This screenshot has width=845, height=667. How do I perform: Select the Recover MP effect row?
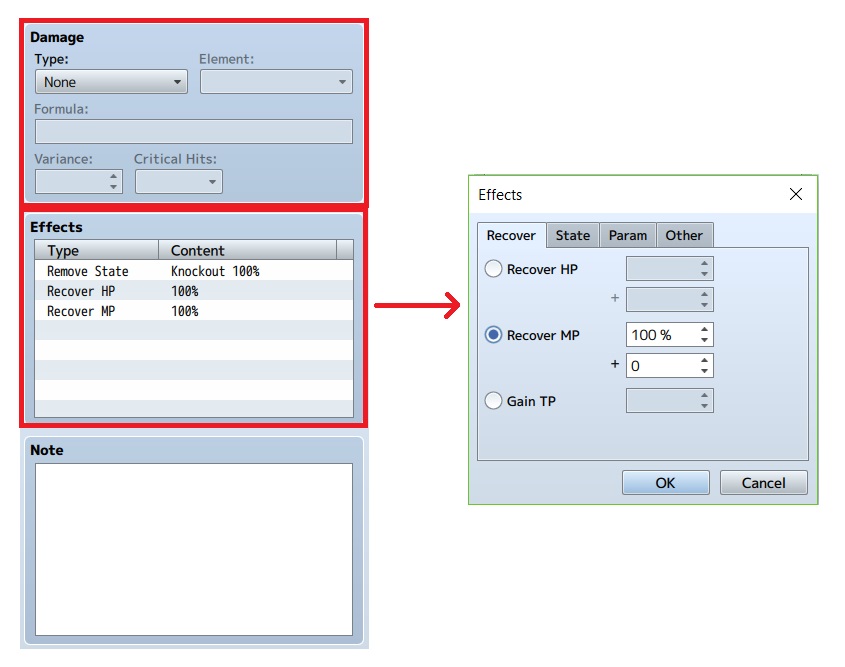click(194, 311)
